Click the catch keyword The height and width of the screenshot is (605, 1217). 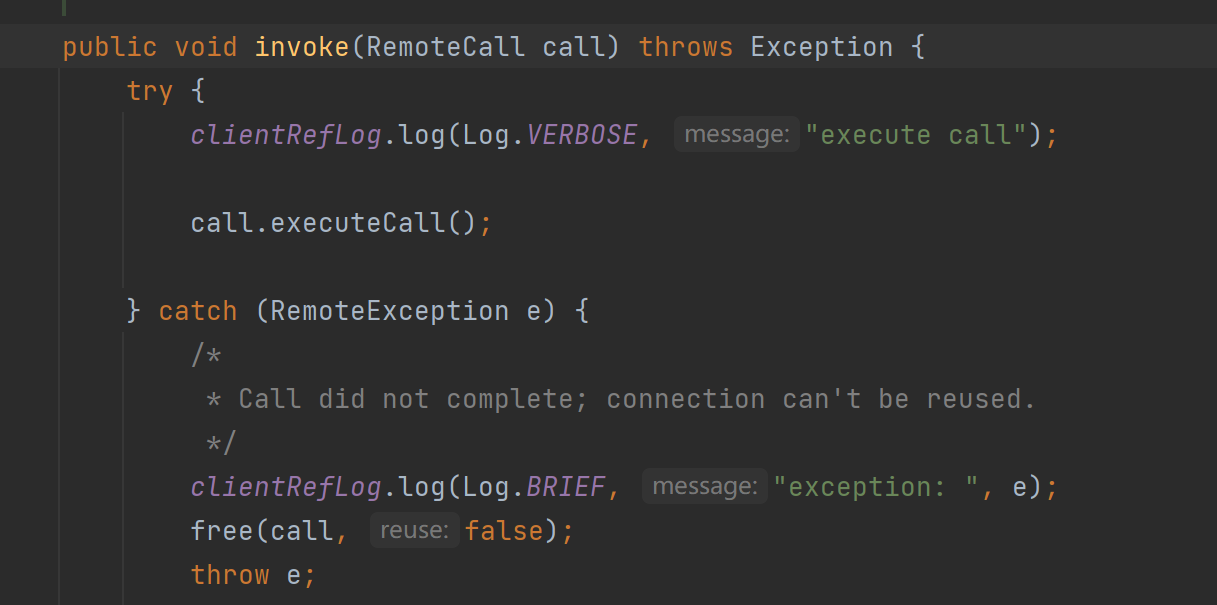(198, 311)
